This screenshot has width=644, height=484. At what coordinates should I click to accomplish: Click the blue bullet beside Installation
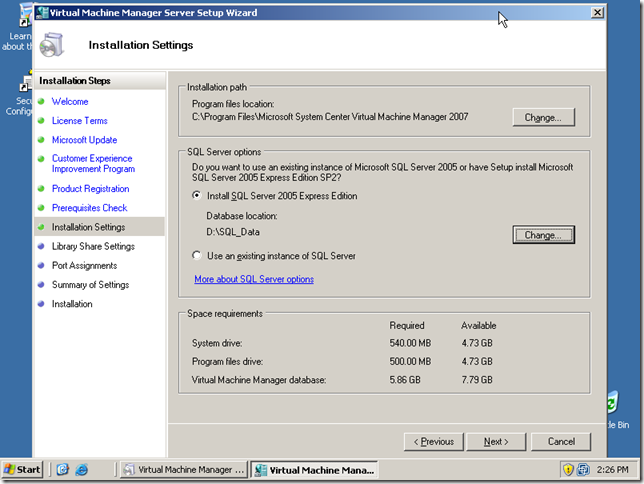tap(41, 304)
